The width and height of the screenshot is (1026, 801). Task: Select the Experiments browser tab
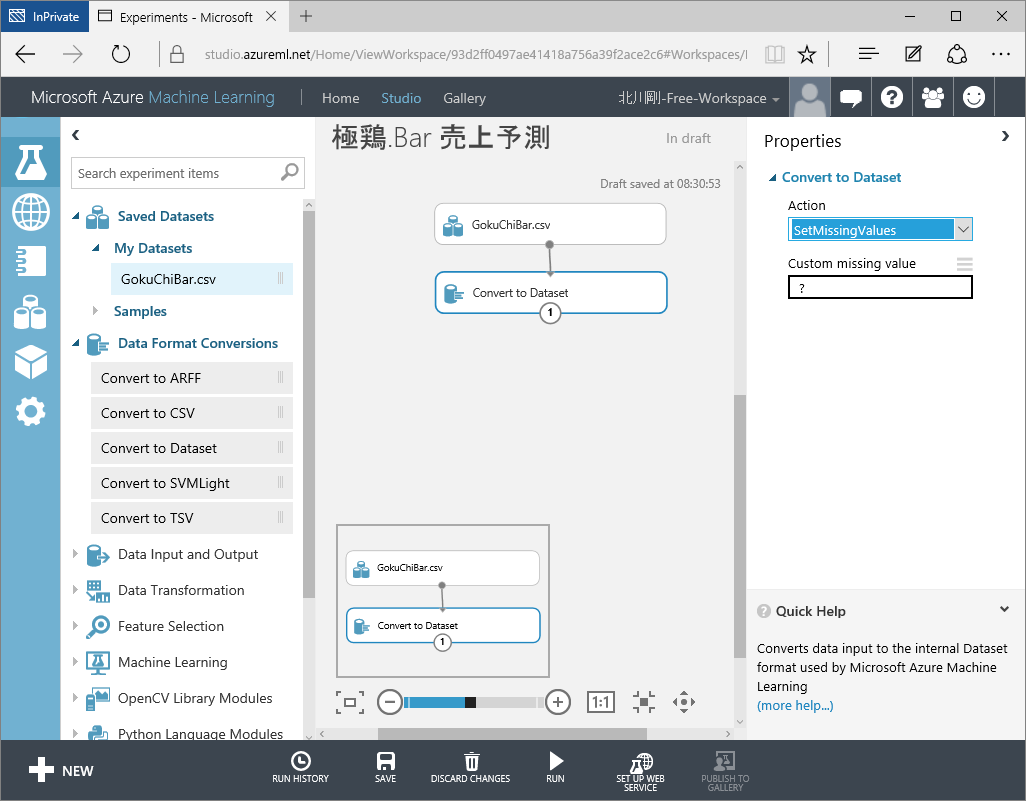pos(187,17)
